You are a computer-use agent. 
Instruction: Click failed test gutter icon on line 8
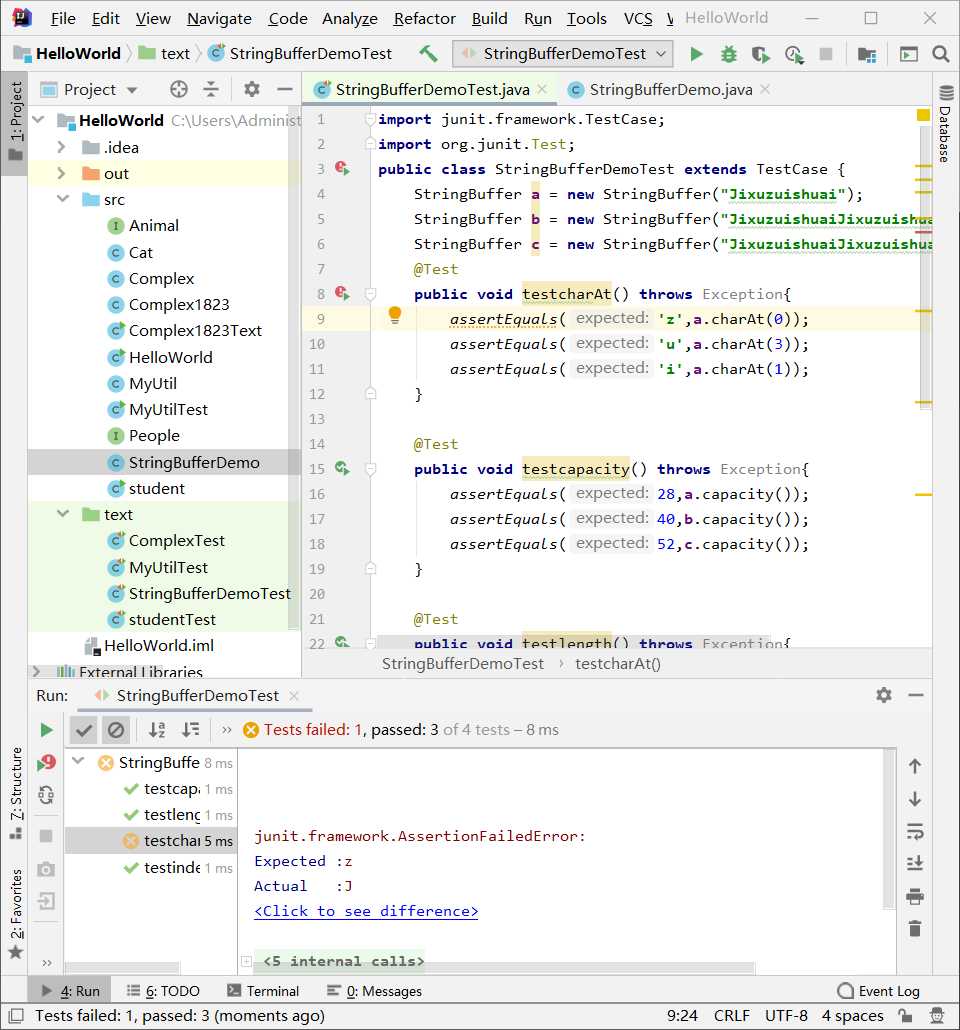pos(342,293)
